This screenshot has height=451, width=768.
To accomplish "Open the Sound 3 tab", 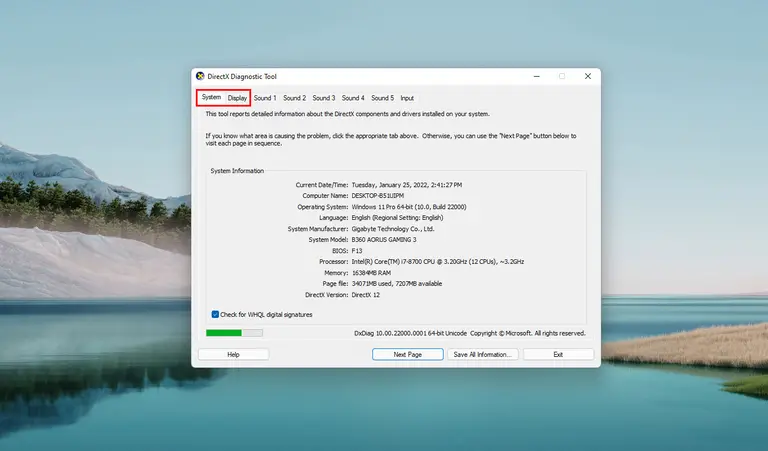I will pos(324,98).
